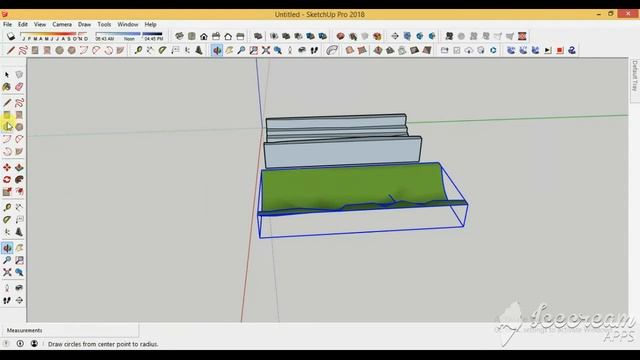Select the Rotate tool
The height and width of the screenshot is (360, 640).
tap(7, 180)
